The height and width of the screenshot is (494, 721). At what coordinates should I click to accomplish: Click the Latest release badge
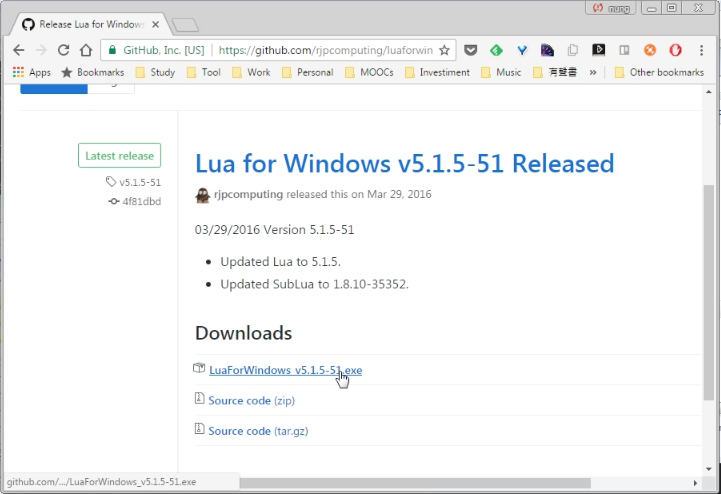point(120,155)
